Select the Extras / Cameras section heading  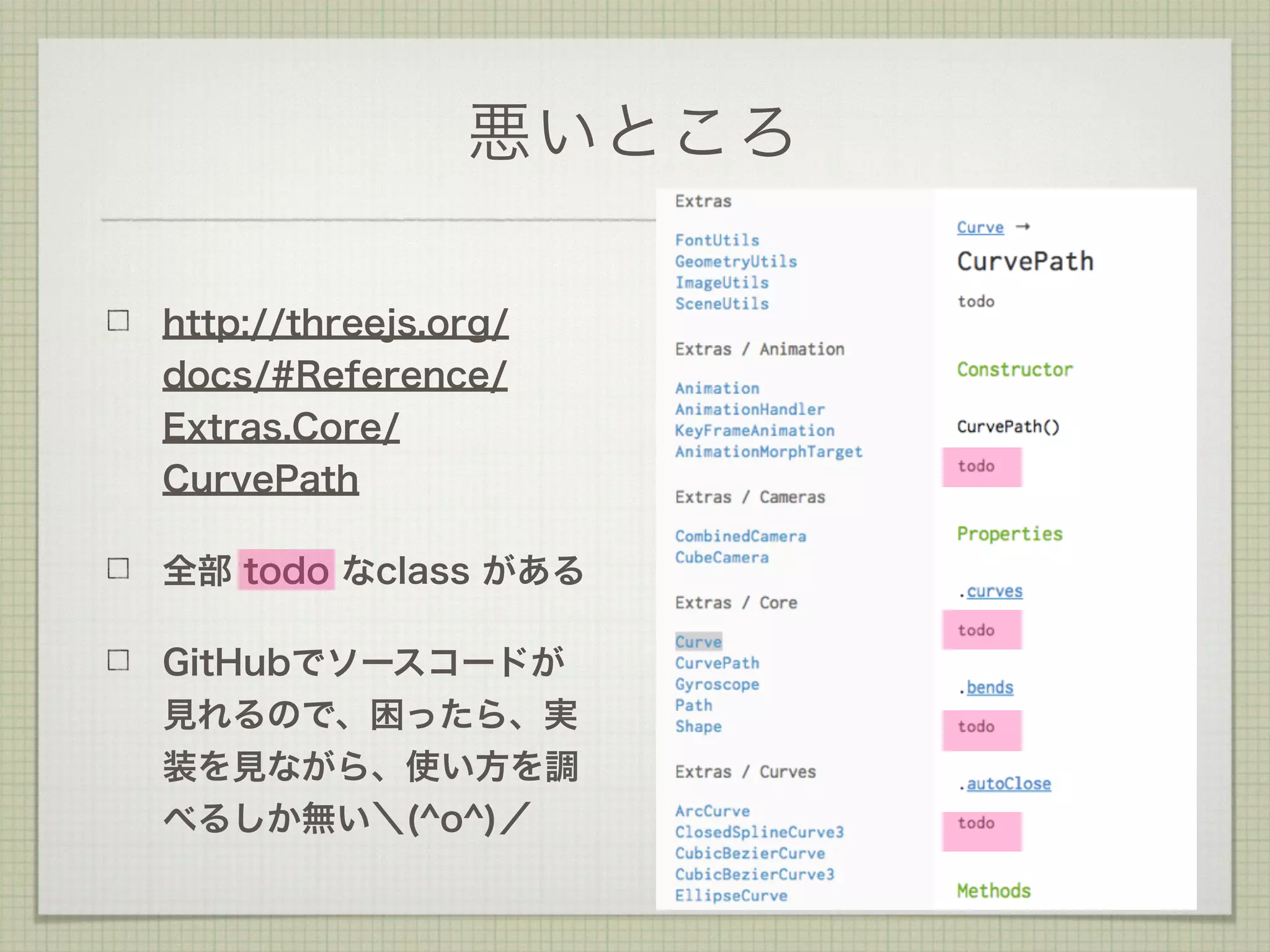coord(750,498)
